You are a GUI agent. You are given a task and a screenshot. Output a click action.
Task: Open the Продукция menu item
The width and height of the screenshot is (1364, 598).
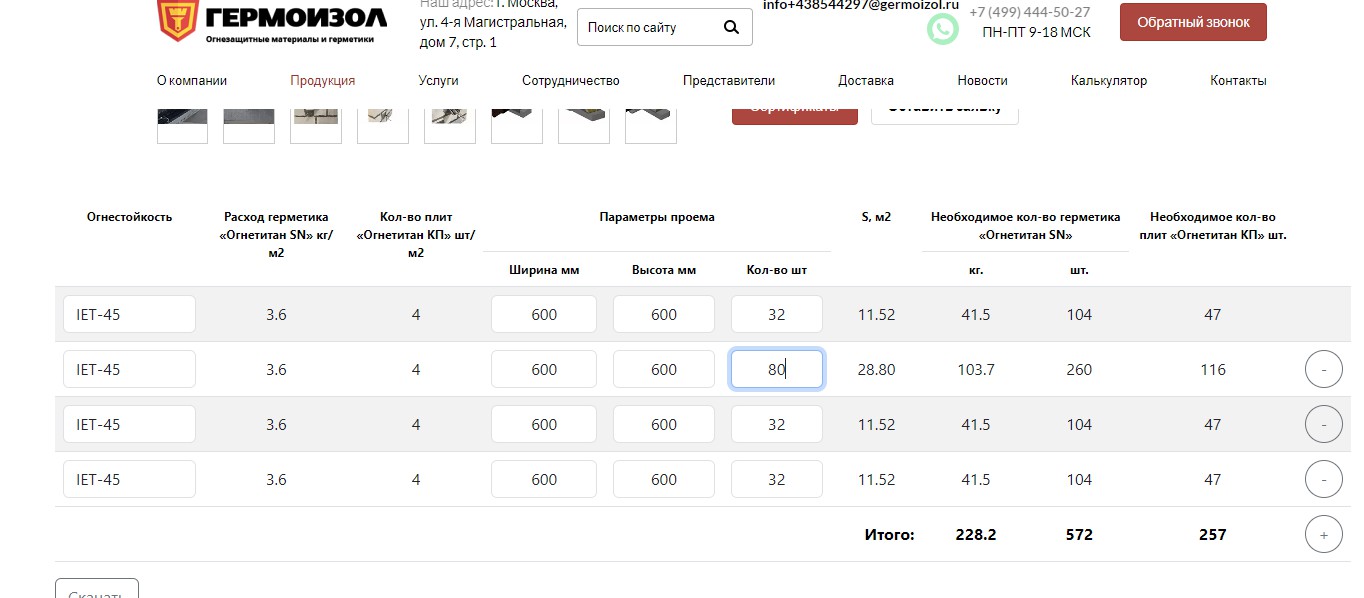point(323,80)
